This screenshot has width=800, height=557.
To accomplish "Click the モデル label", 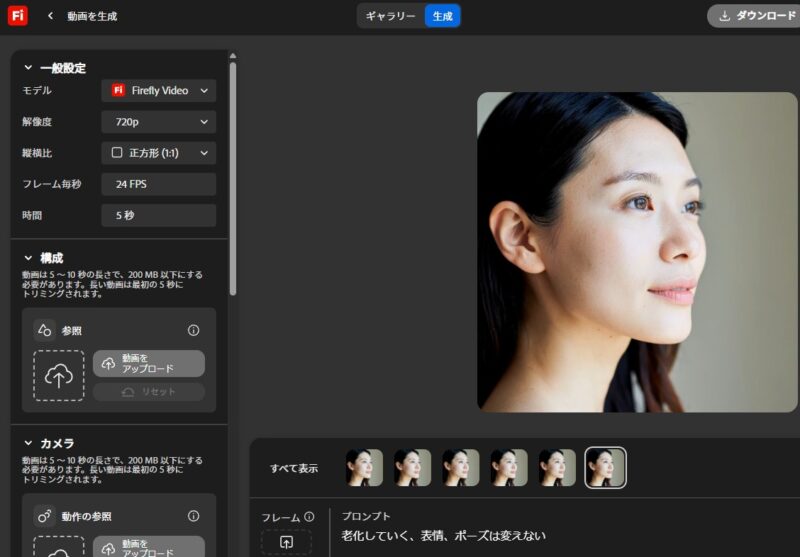I will [37, 91].
